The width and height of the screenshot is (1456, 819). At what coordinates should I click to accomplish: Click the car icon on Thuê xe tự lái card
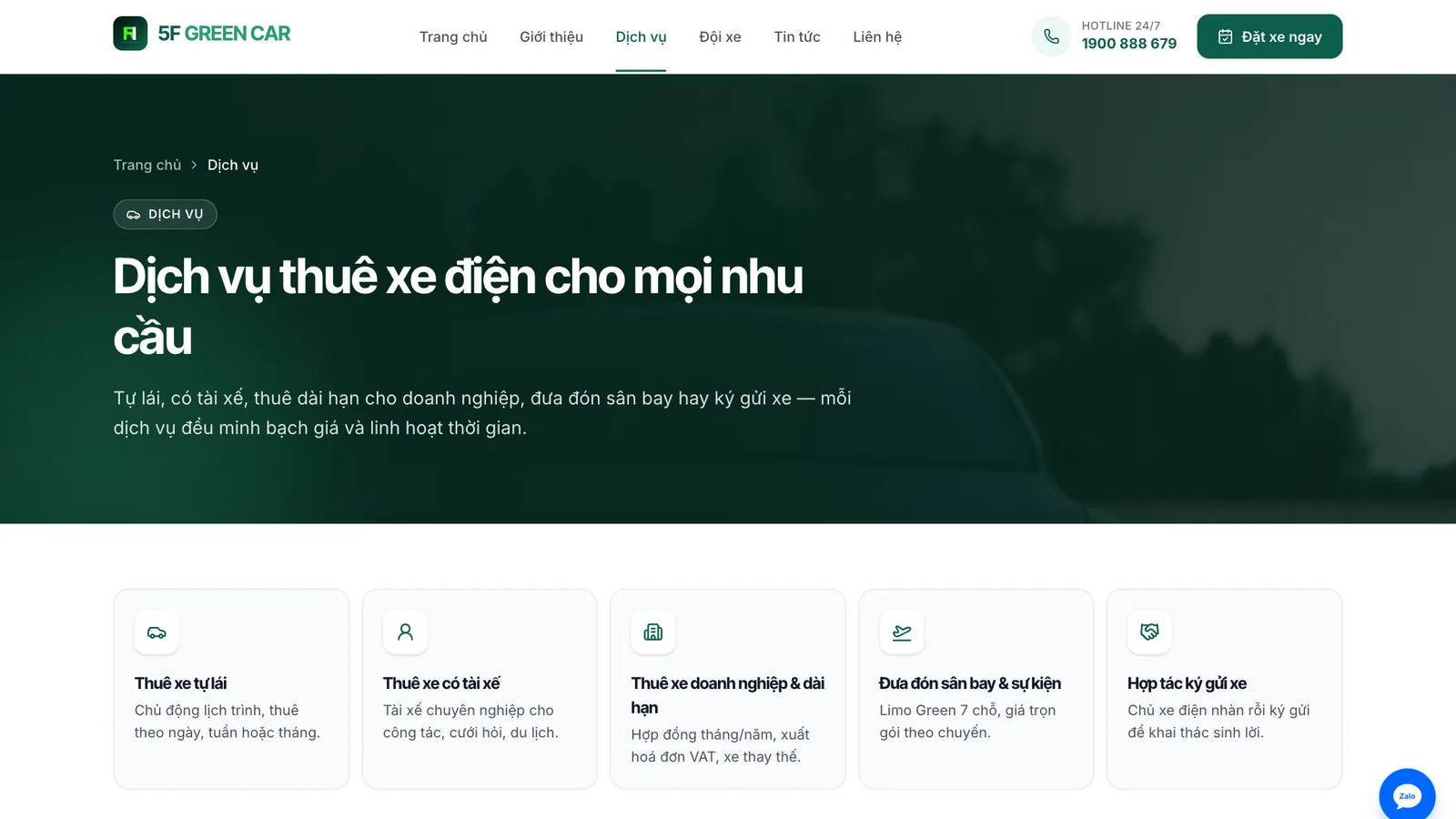pos(157,632)
